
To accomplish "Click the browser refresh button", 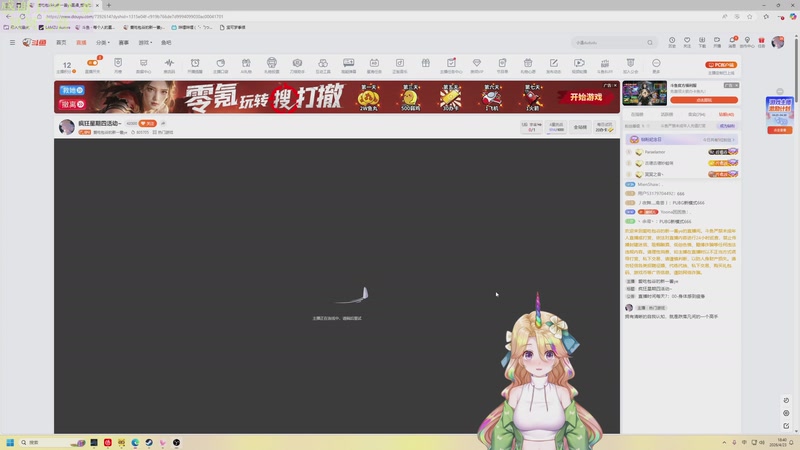I will point(22,16).
